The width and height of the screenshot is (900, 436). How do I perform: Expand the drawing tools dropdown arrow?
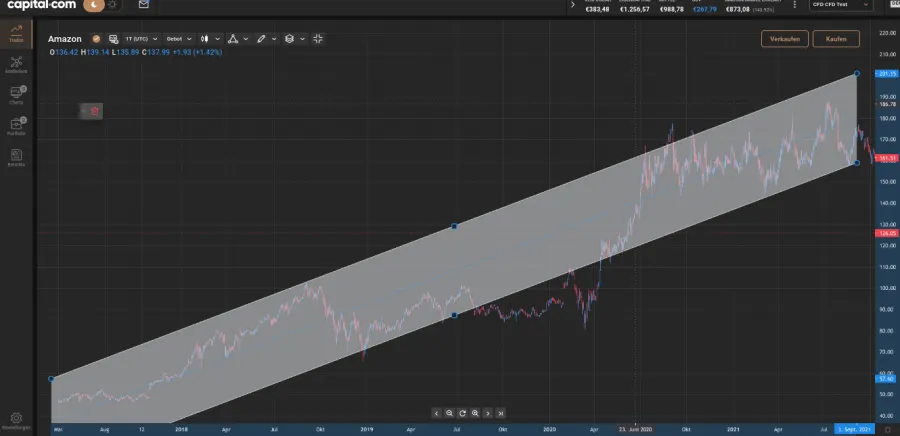click(274, 38)
